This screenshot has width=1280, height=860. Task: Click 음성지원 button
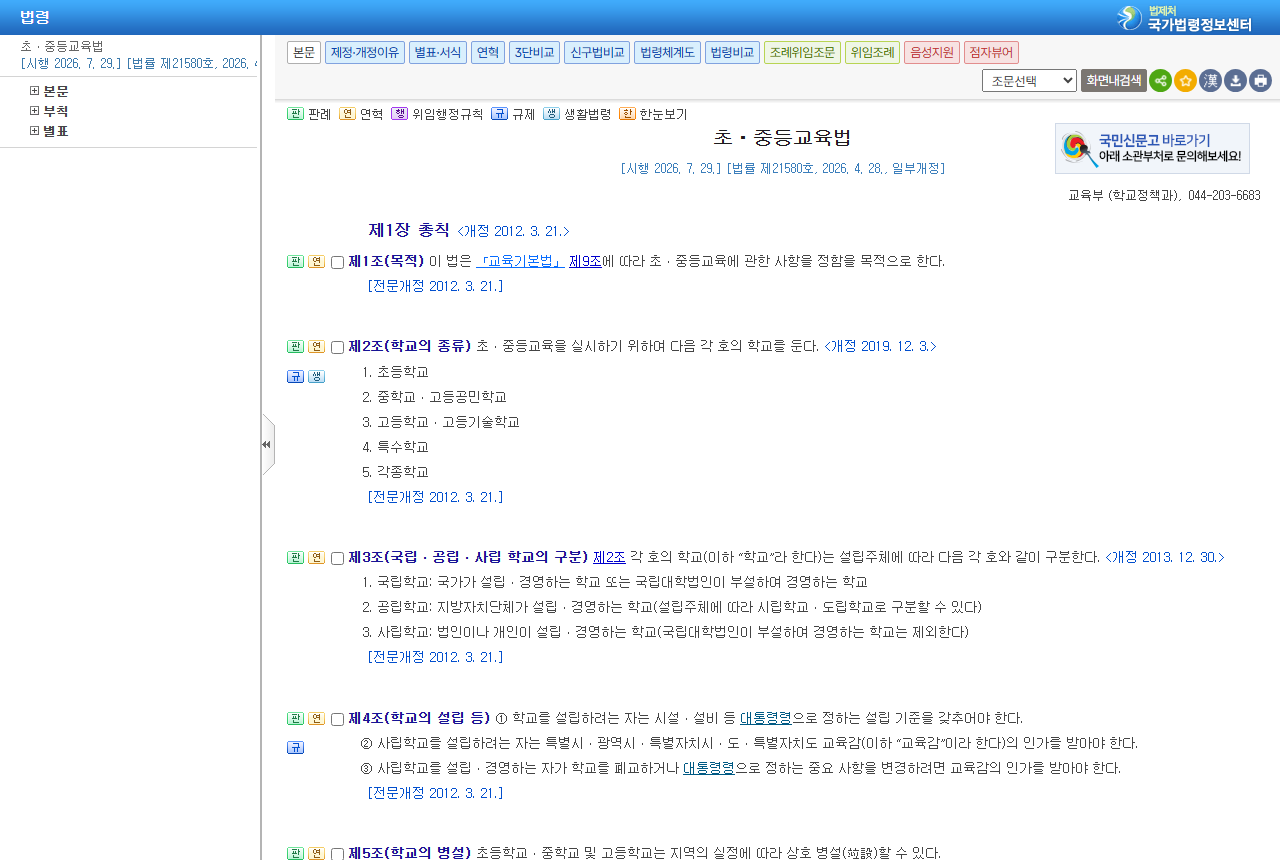pos(932,53)
